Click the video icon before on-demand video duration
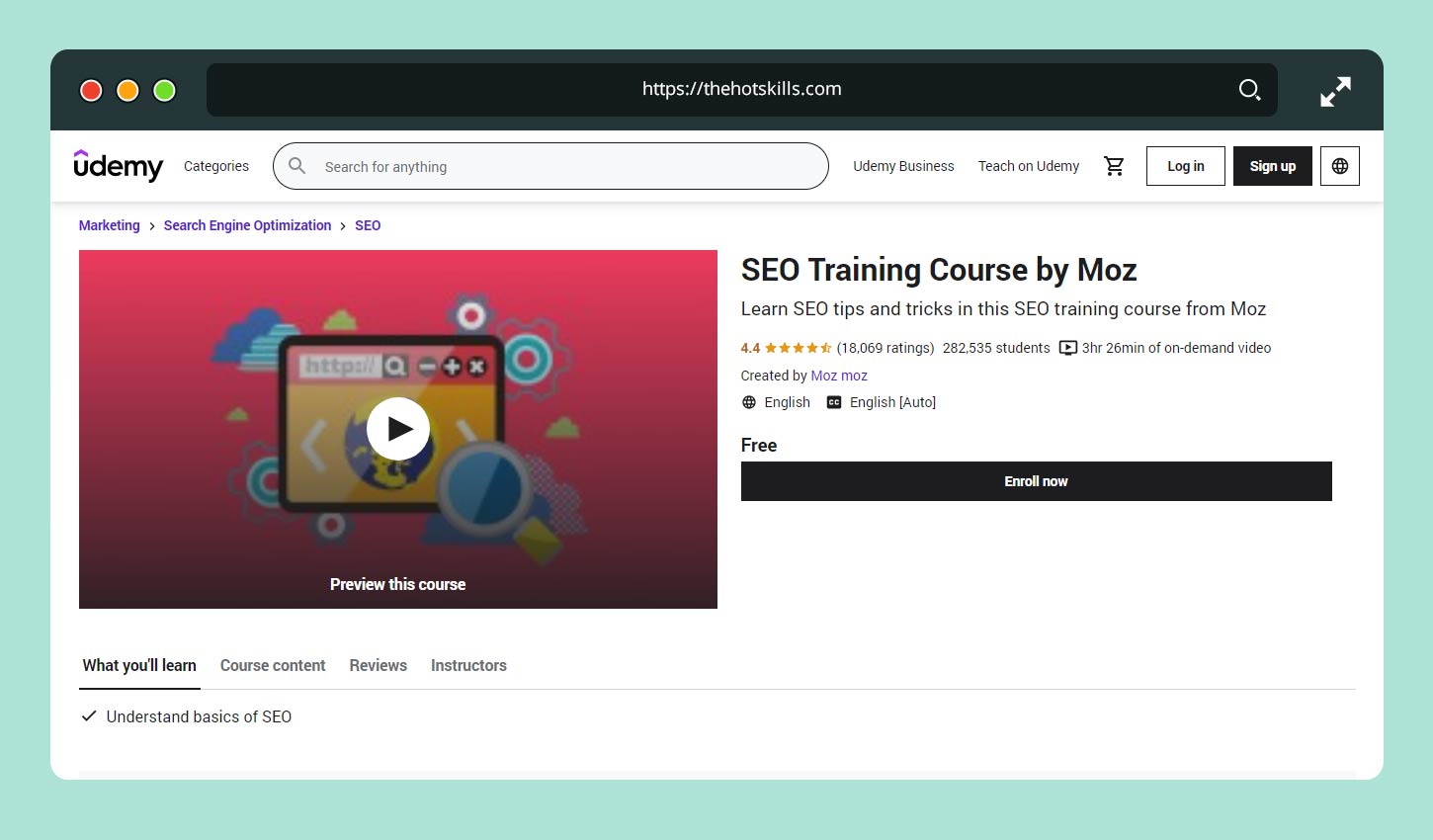Image resolution: width=1433 pixels, height=840 pixels. [x=1067, y=348]
